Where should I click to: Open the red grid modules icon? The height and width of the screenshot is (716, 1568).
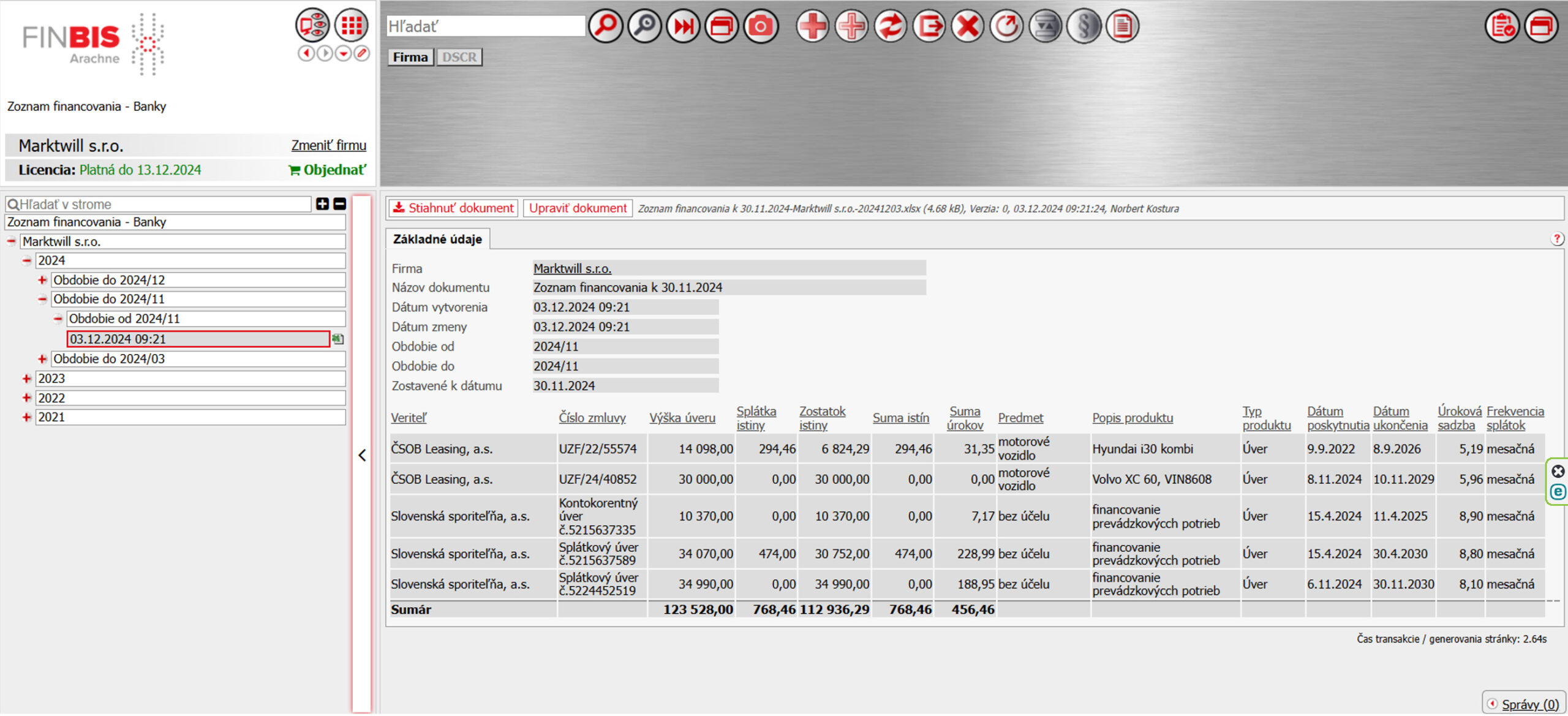pyautogui.click(x=351, y=25)
